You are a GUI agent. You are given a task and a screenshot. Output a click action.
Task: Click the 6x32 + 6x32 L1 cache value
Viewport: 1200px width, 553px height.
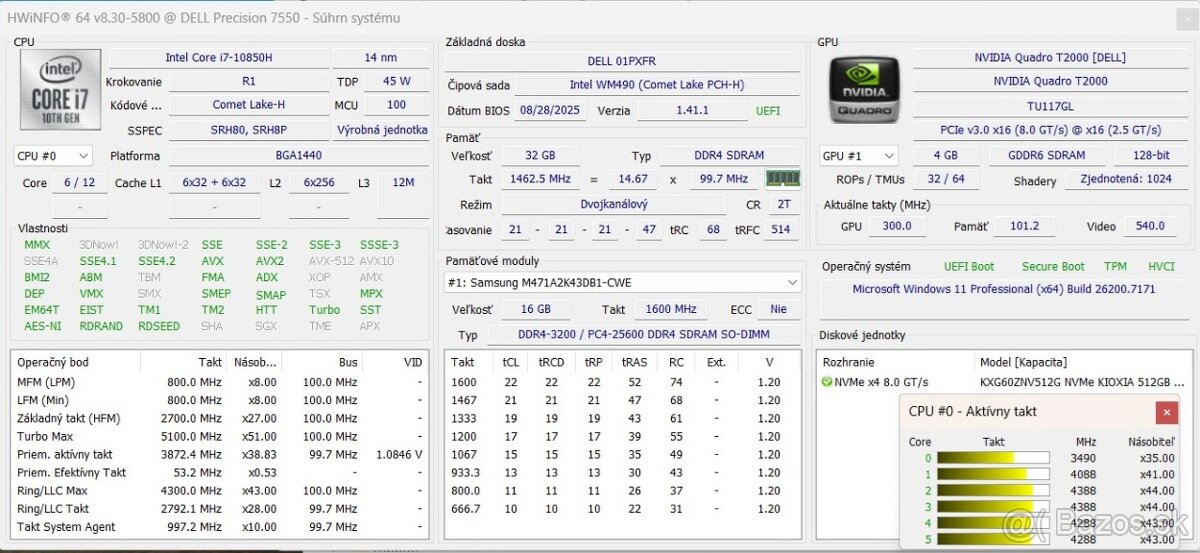tap(214, 183)
